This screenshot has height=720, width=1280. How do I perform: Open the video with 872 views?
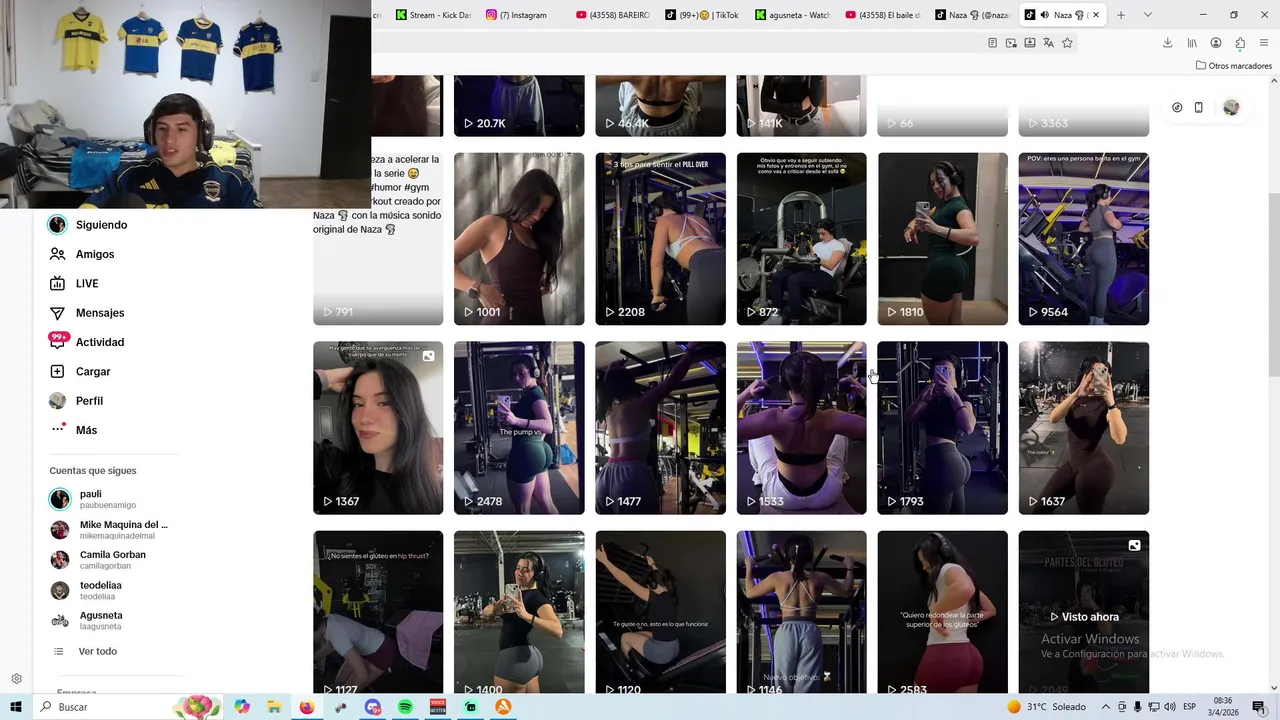[x=801, y=239]
